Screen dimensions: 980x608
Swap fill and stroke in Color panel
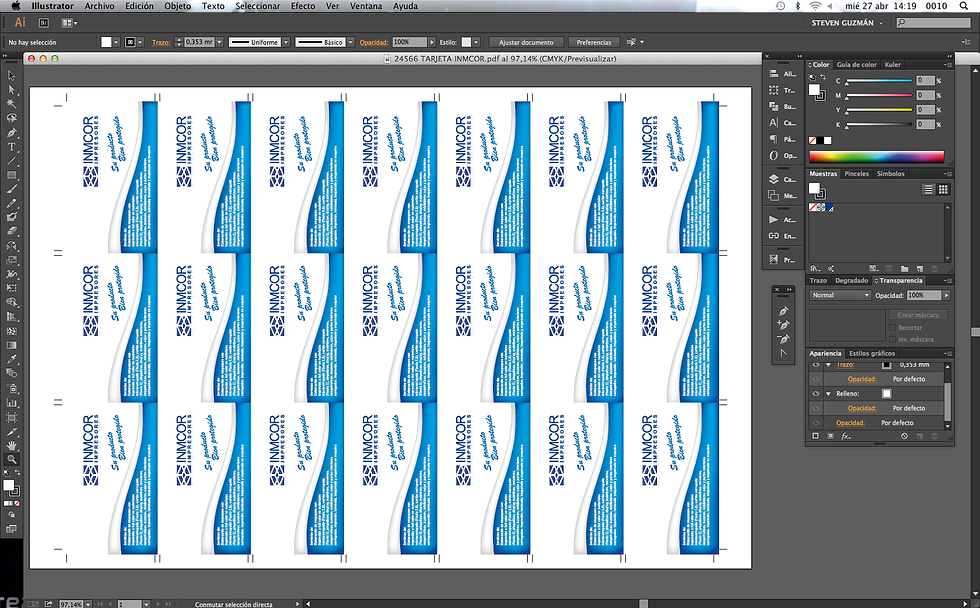[822, 77]
